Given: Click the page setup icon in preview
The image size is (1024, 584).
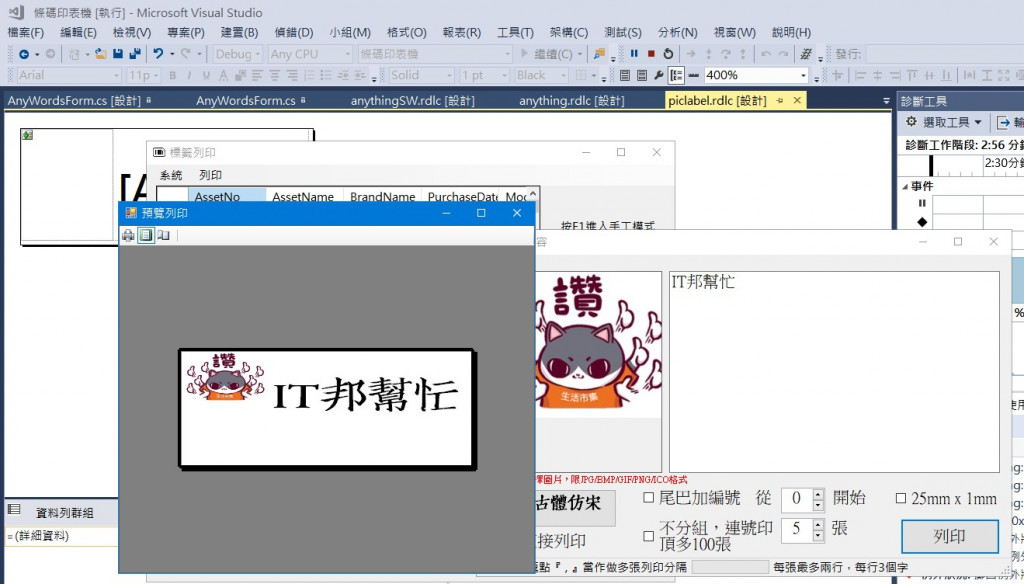Looking at the screenshot, I should coord(163,235).
